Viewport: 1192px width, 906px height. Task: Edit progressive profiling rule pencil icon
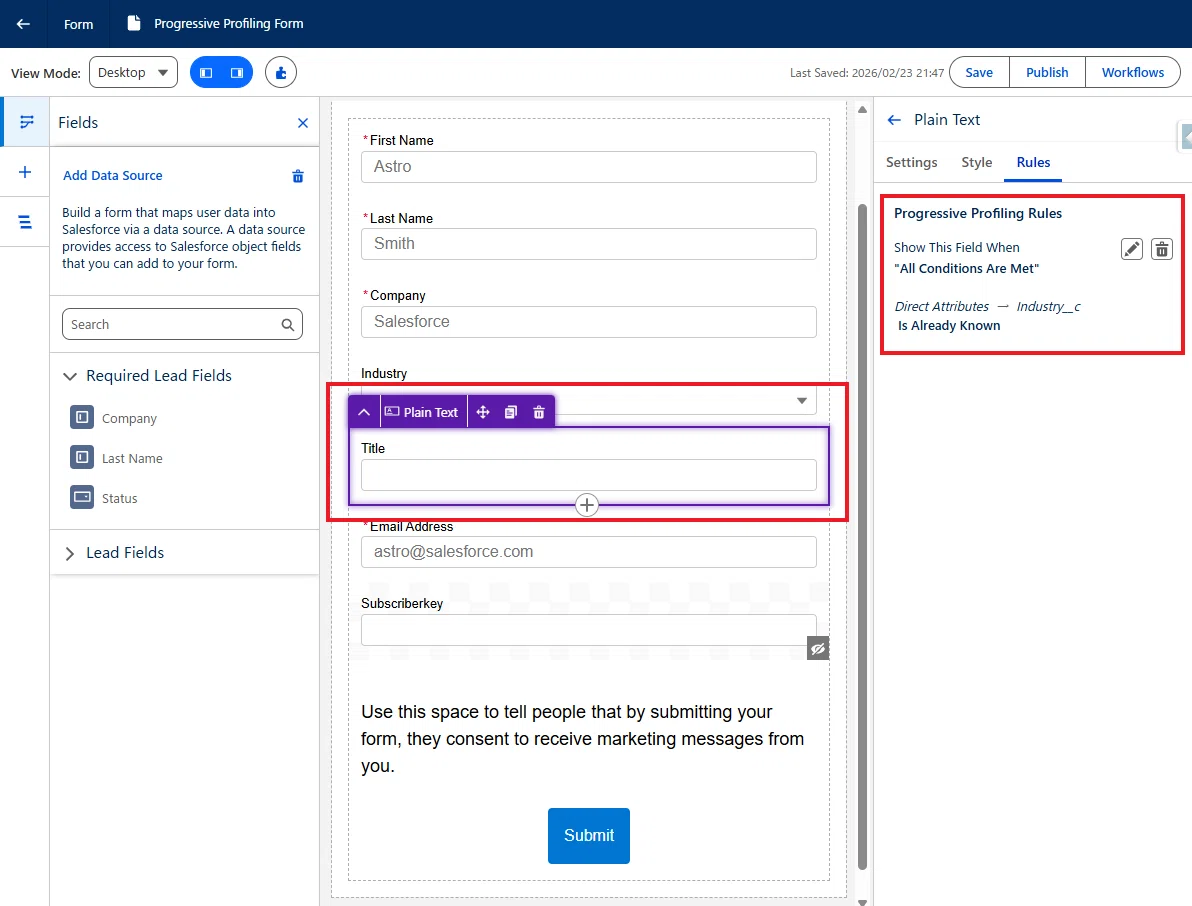[x=1132, y=249]
